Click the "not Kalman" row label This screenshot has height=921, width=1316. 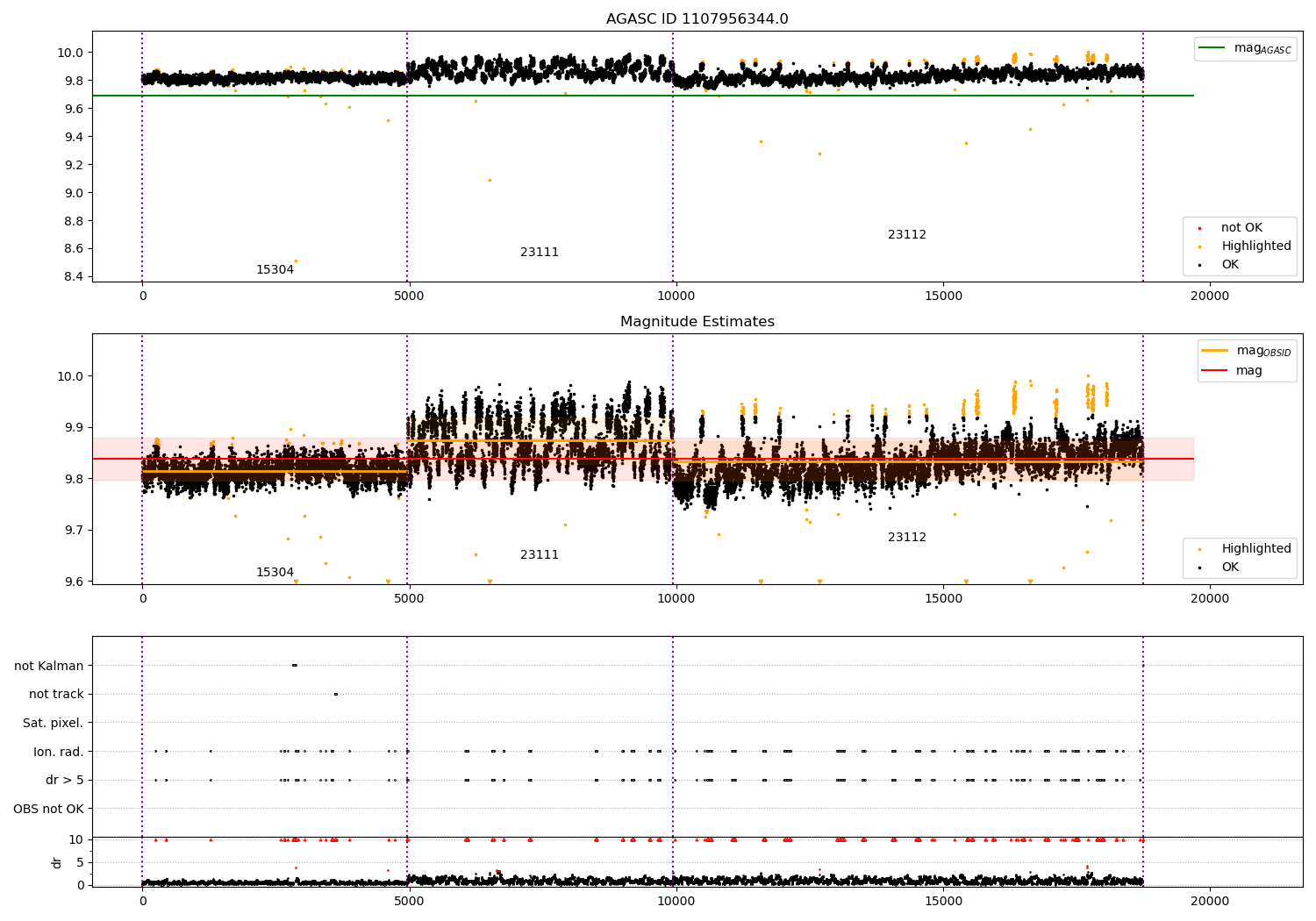click(x=49, y=666)
